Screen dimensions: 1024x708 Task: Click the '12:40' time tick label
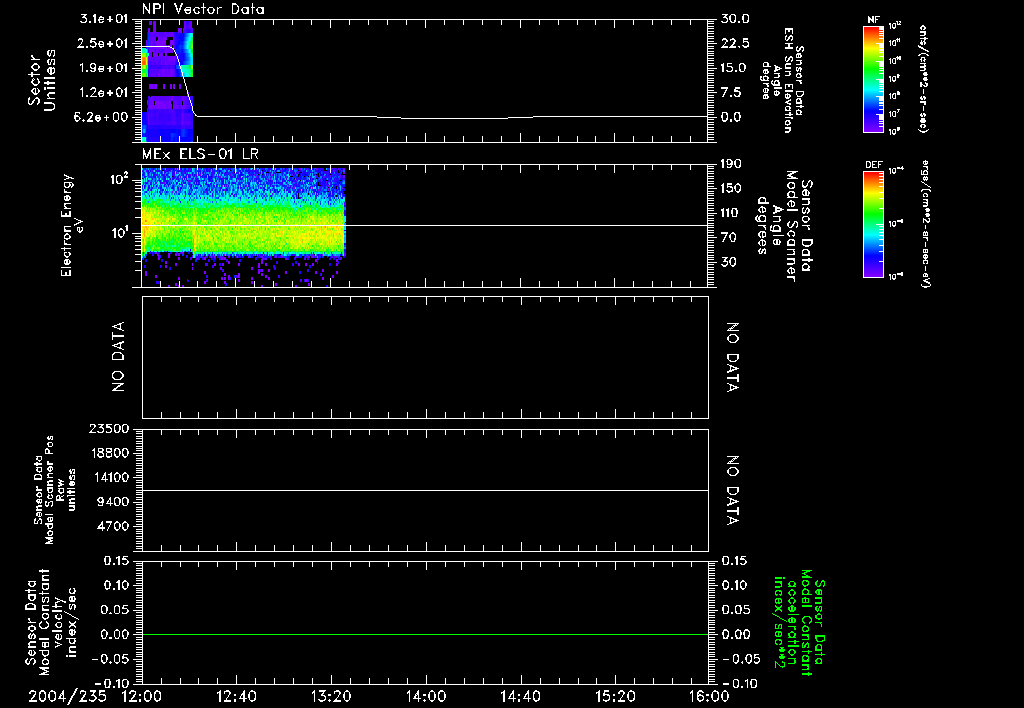point(236,696)
